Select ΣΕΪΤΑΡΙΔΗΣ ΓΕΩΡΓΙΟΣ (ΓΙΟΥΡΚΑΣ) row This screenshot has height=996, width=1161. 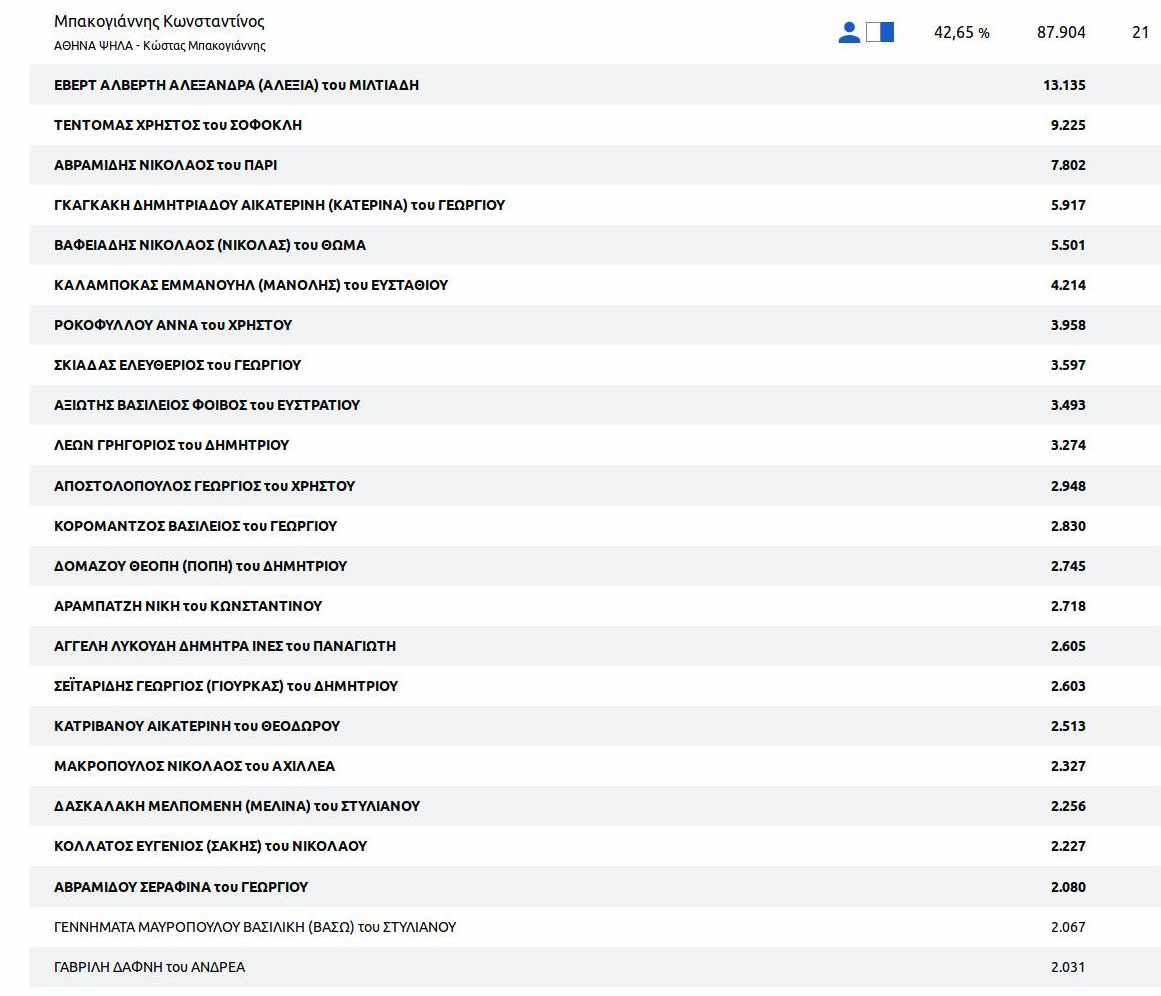pyautogui.click(x=226, y=686)
